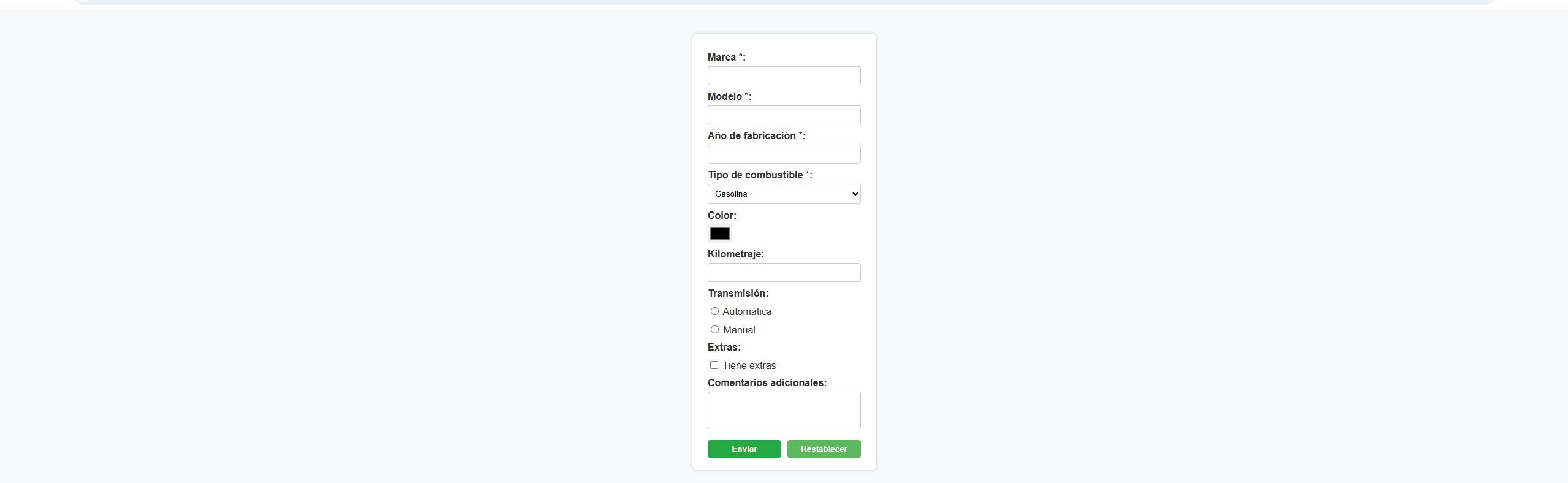The height and width of the screenshot is (483, 1568).
Task: Select the Automática transmission option
Action: click(x=714, y=311)
